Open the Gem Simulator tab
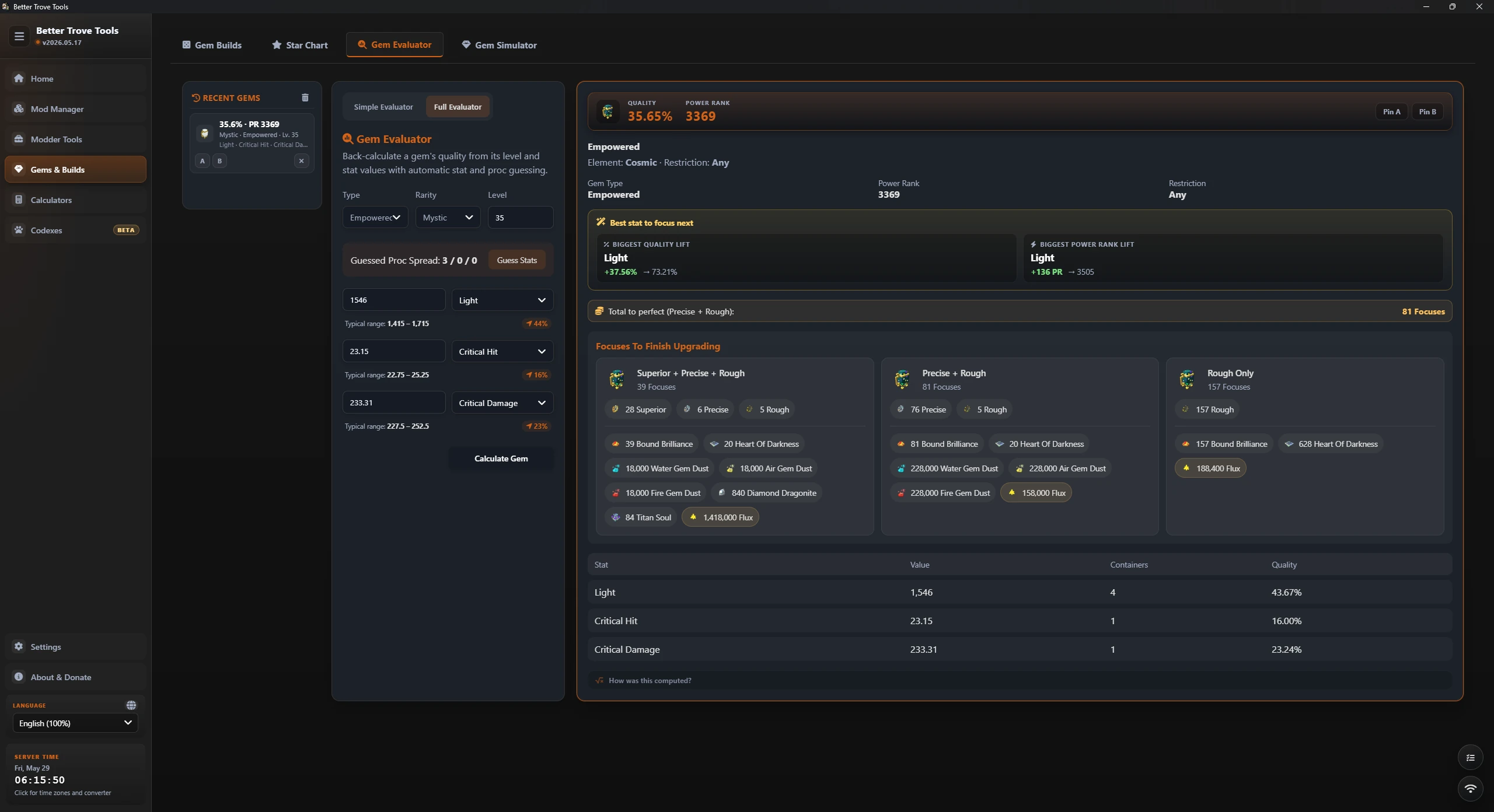Image resolution: width=1494 pixels, height=812 pixels. click(x=499, y=45)
